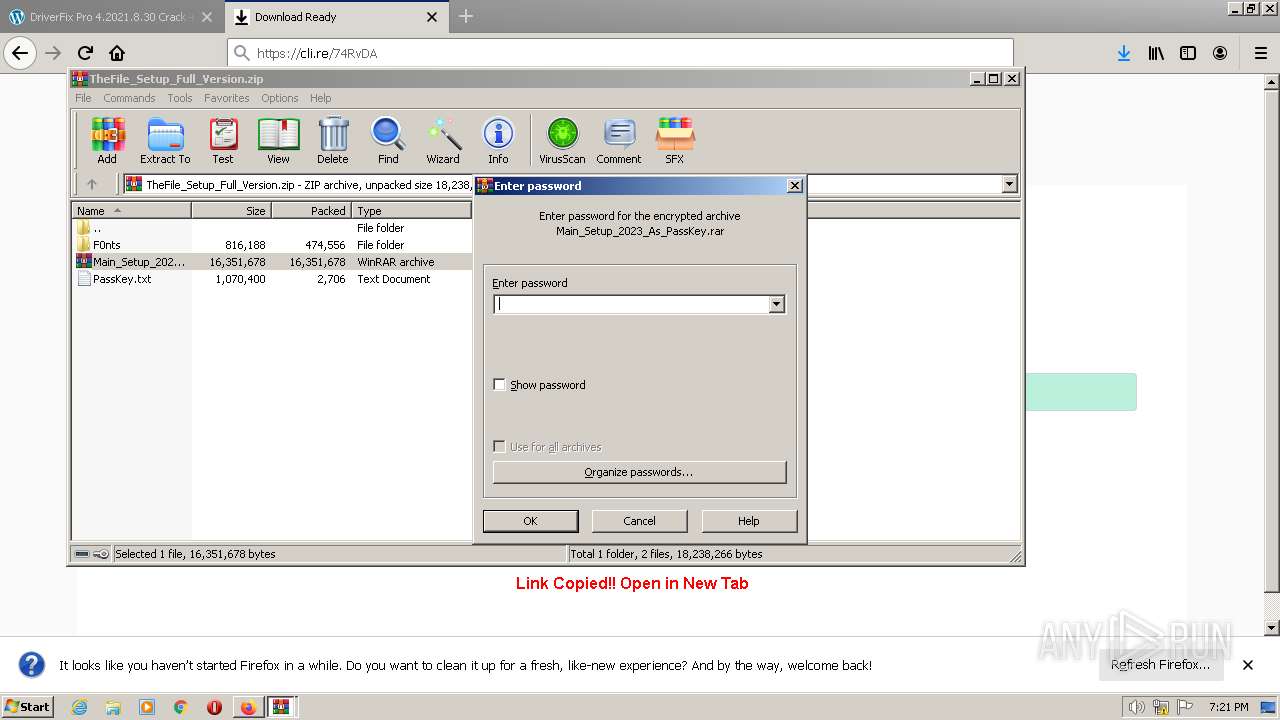Image resolution: width=1280 pixels, height=720 pixels.
Task: Open the Favorites menu
Action: coord(227,98)
